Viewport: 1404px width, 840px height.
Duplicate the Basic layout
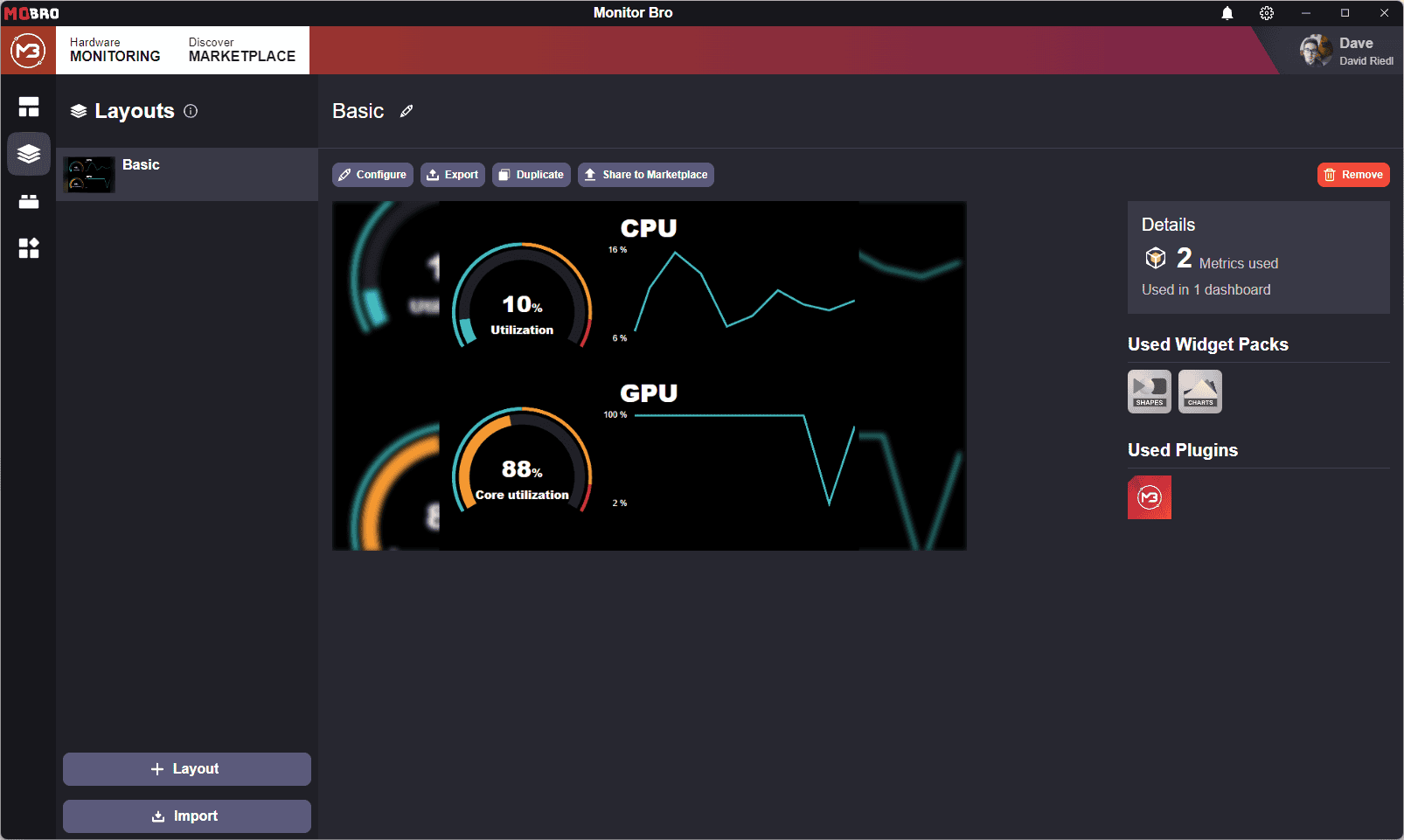[532, 175]
